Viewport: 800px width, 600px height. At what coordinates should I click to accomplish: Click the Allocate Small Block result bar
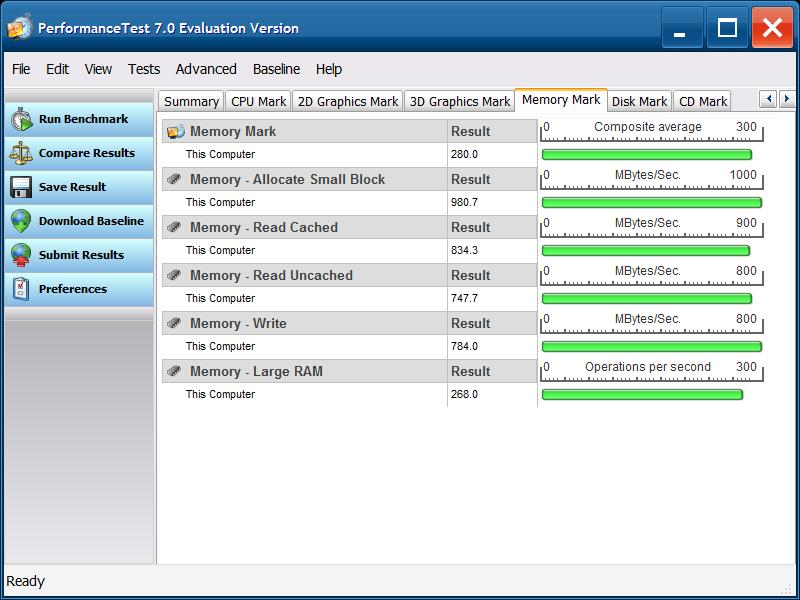pos(652,203)
